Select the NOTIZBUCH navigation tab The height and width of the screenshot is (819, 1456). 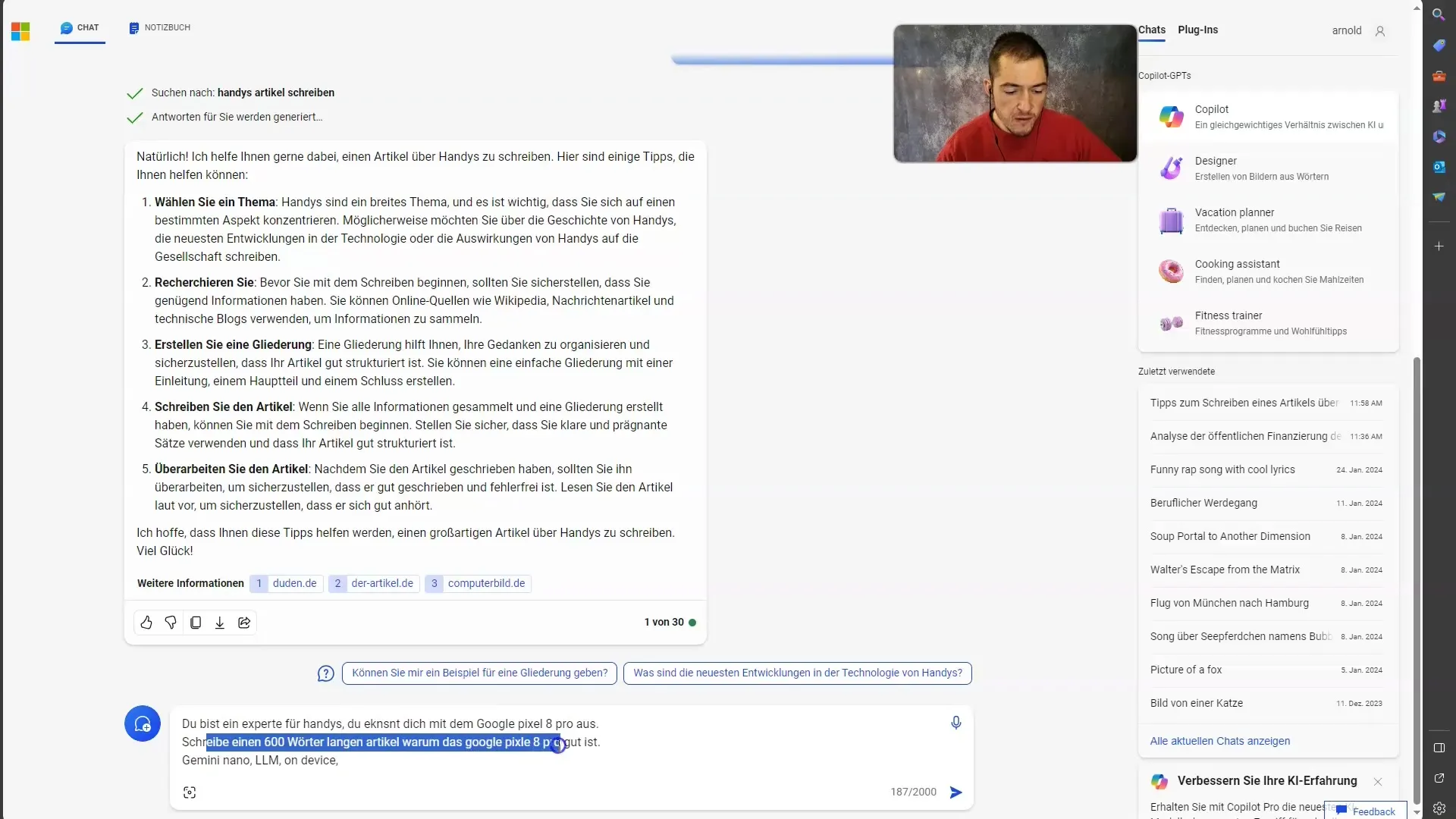coord(160,27)
